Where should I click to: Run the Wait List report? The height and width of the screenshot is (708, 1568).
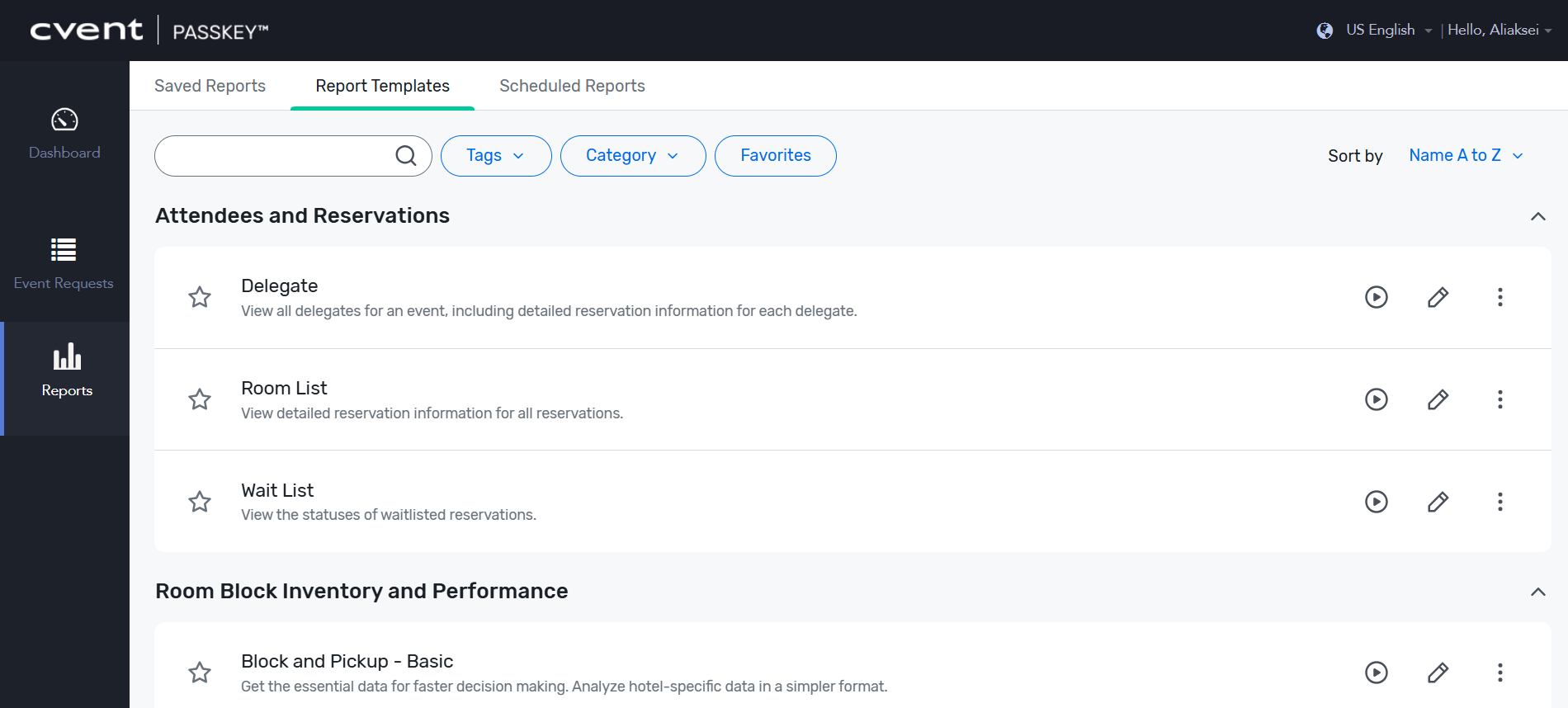coord(1376,502)
